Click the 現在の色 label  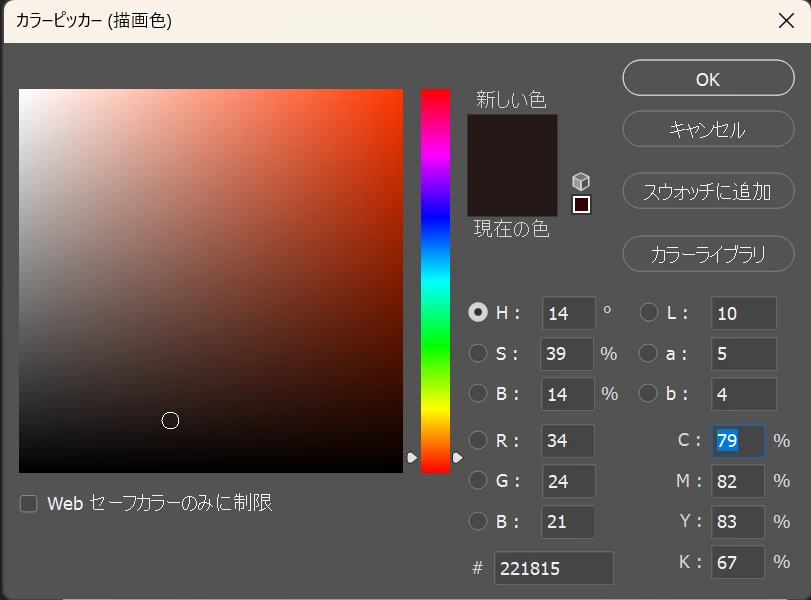(512, 229)
